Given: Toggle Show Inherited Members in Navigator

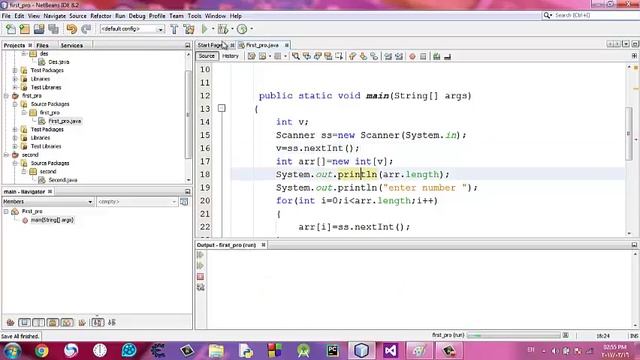Looking at the screenshot, I should point(10,322).
